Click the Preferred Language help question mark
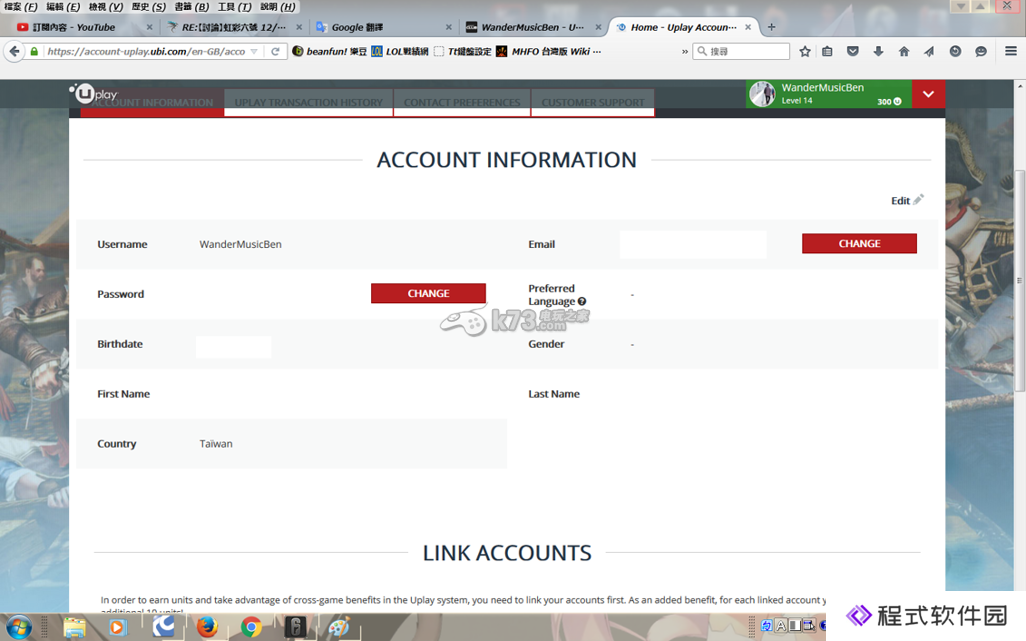The width and height of the screenshot is (1026, 641). pyautogui.click(x=582, y=302)
